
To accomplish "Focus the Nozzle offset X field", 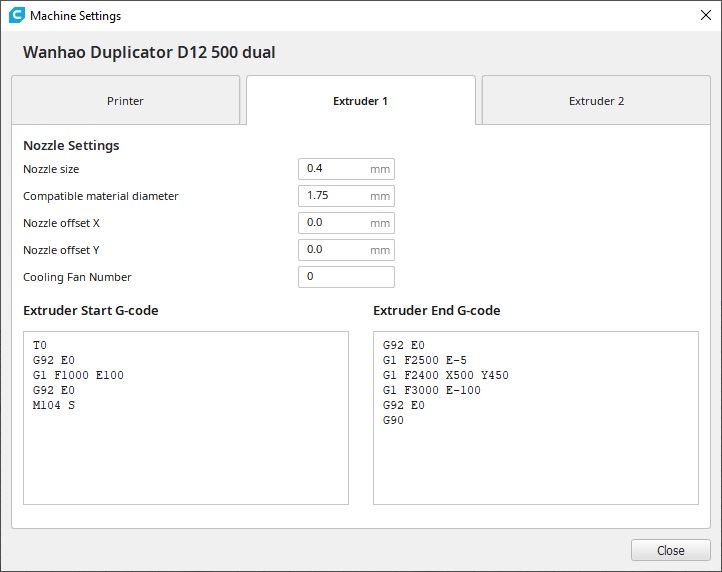I will point(346,223).
